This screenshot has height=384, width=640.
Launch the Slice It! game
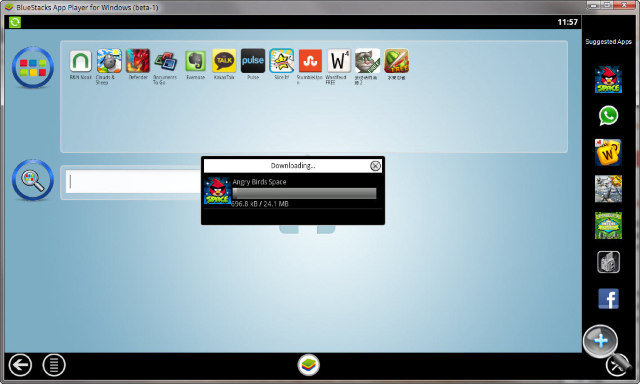pos(282,61)
